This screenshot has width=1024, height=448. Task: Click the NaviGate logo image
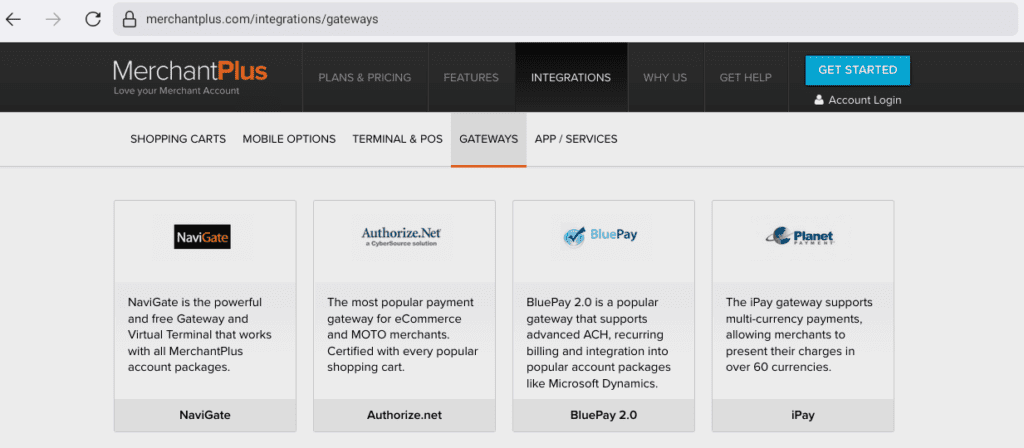click(x=203, y=236)
